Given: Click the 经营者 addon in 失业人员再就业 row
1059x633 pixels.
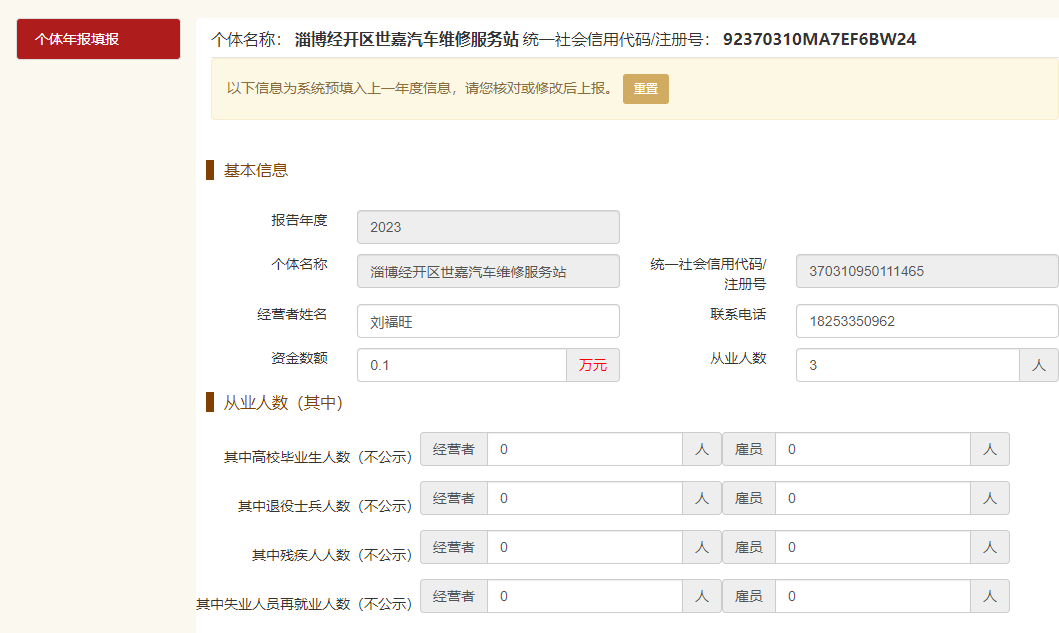Looking at the screenshot, I should click(454, 597).
